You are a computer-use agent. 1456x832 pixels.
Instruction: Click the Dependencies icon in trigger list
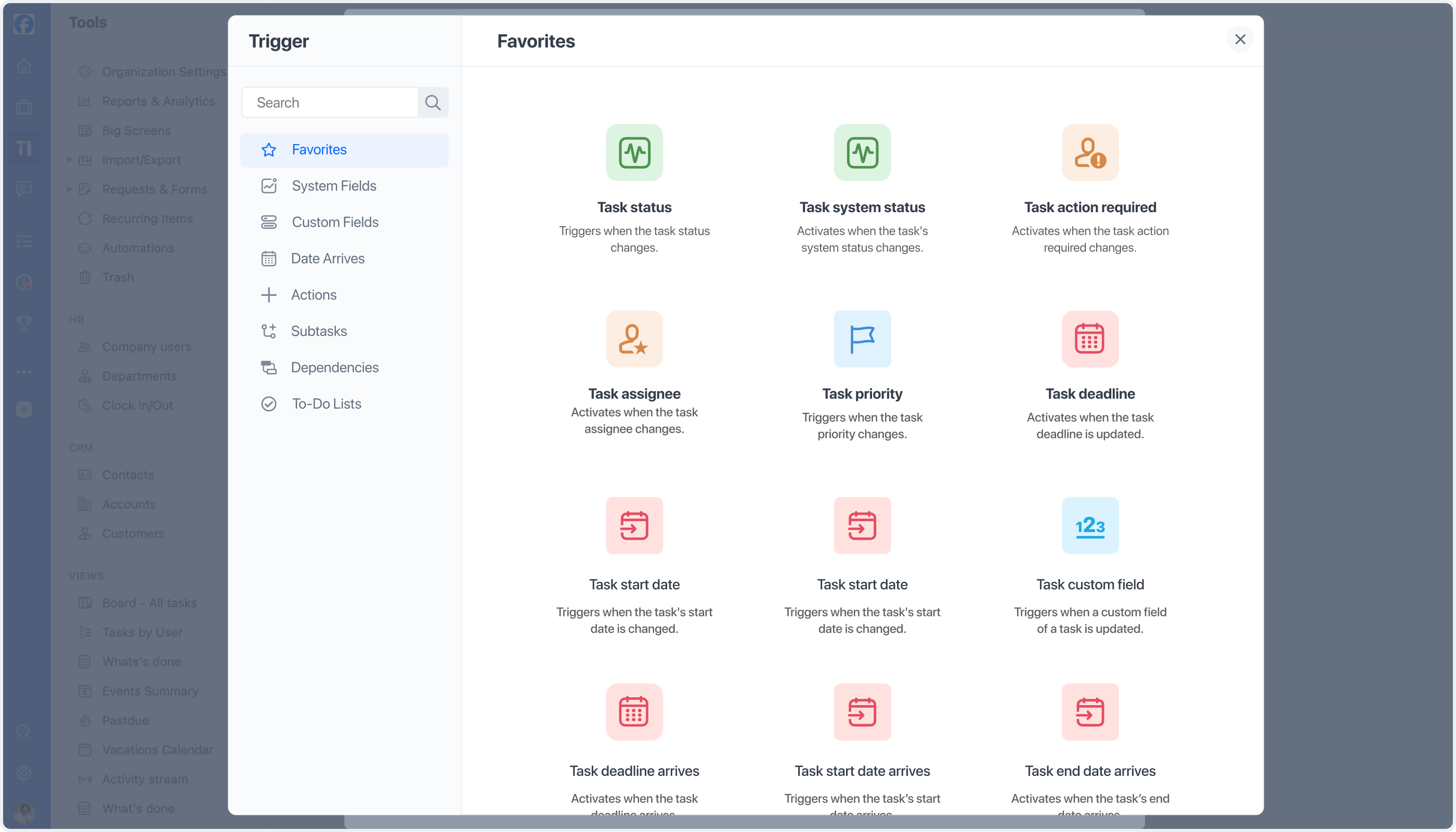pyautogui.click(x=268, y=368)
